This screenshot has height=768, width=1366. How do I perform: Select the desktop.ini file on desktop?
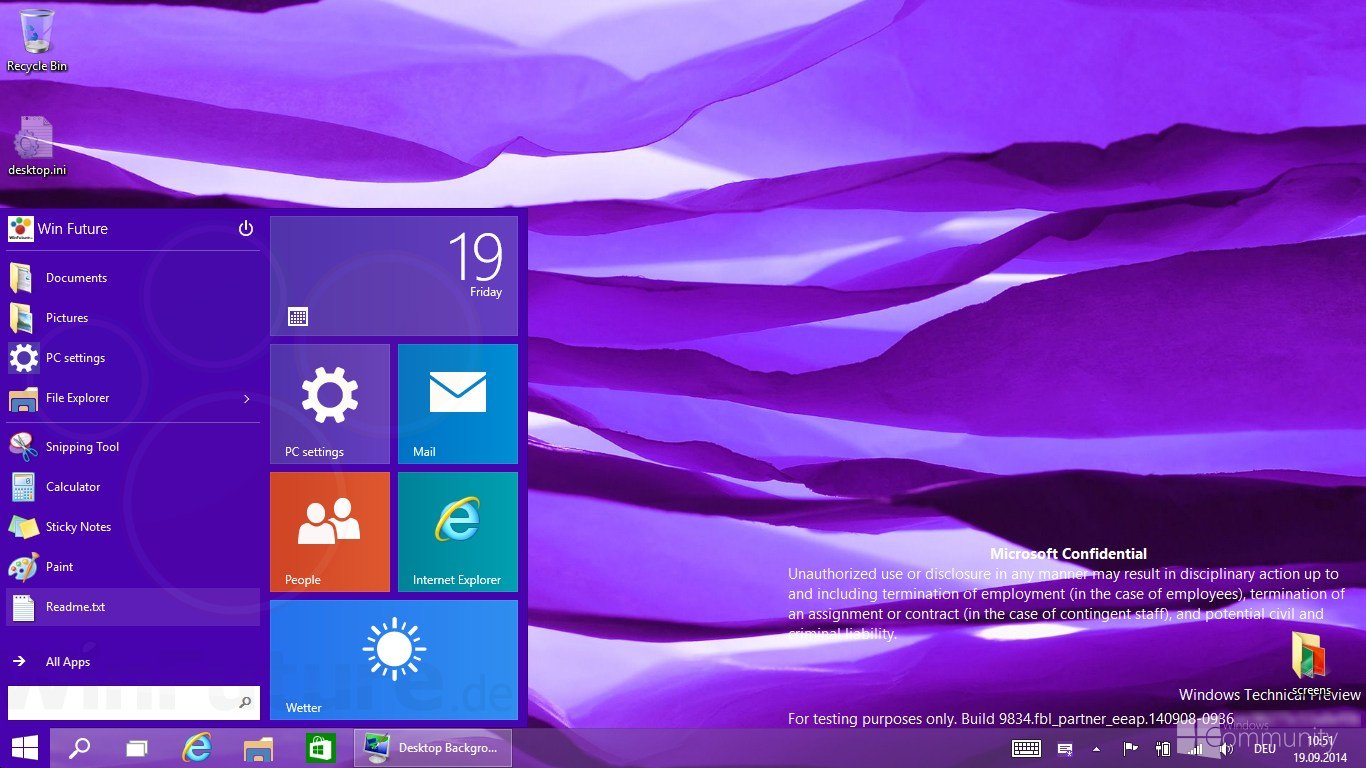37,146
